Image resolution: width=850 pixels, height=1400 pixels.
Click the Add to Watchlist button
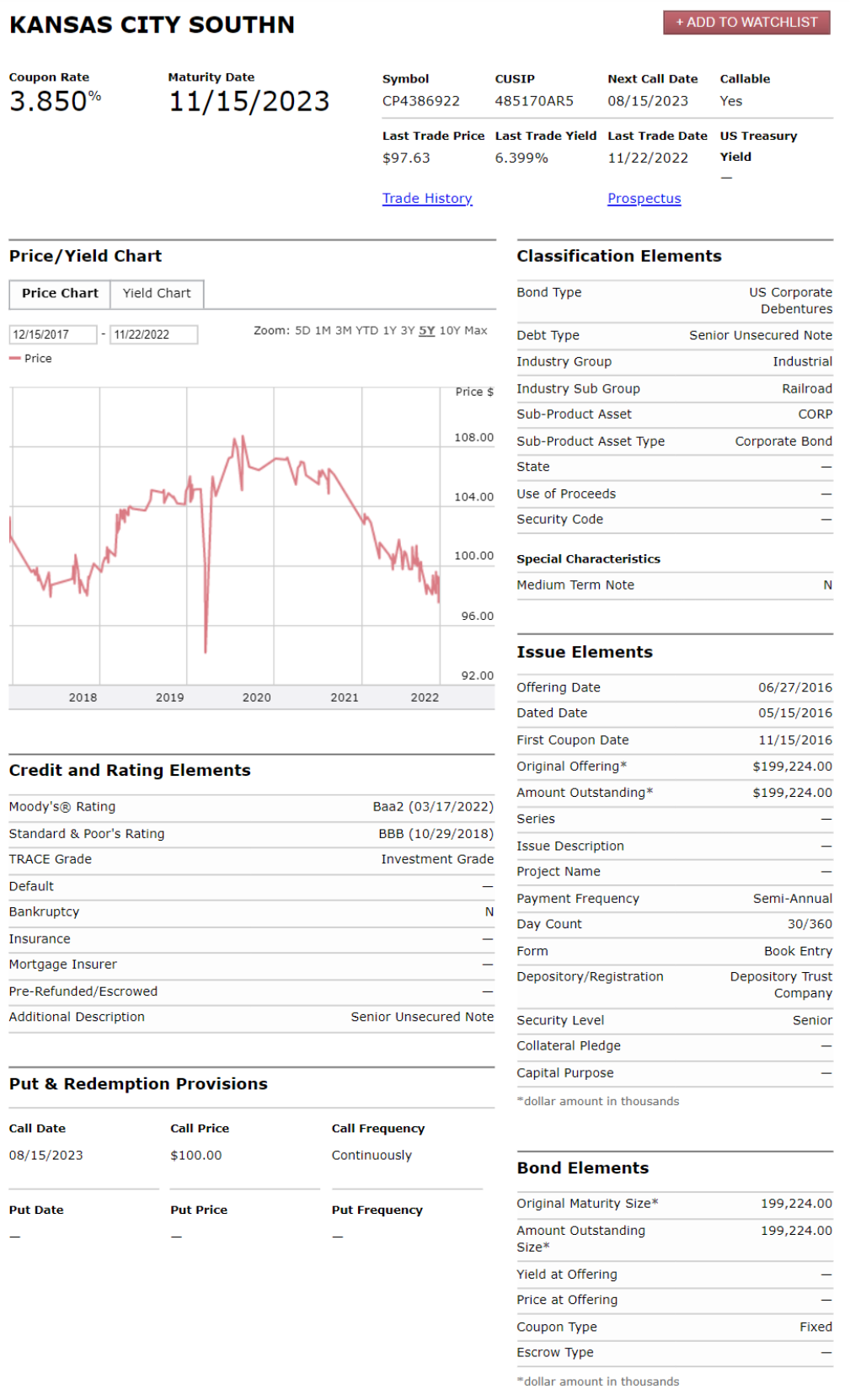[x=746, y=22]
